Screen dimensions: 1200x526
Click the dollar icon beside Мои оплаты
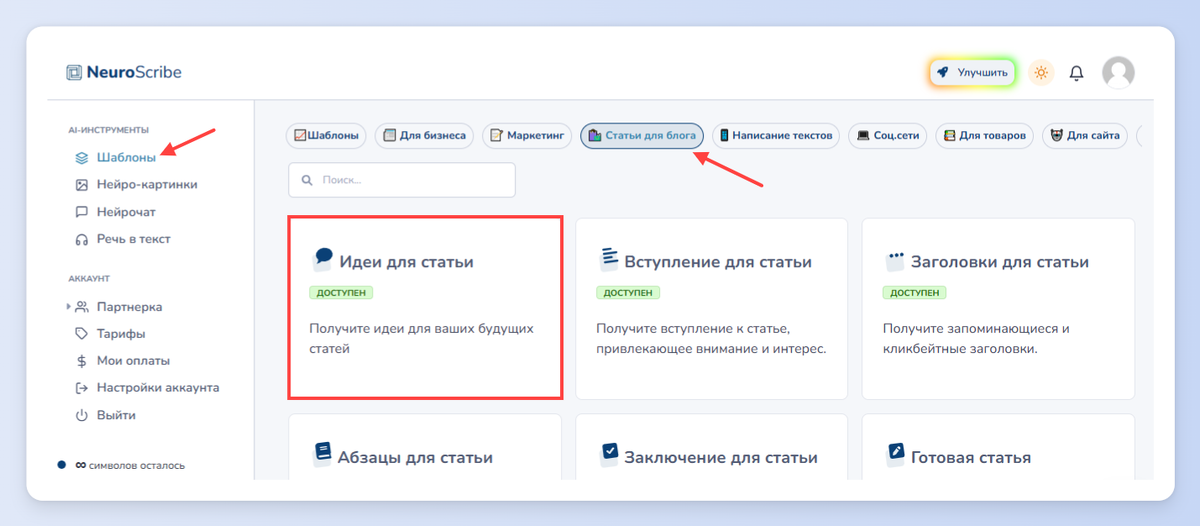coord(83,361)
